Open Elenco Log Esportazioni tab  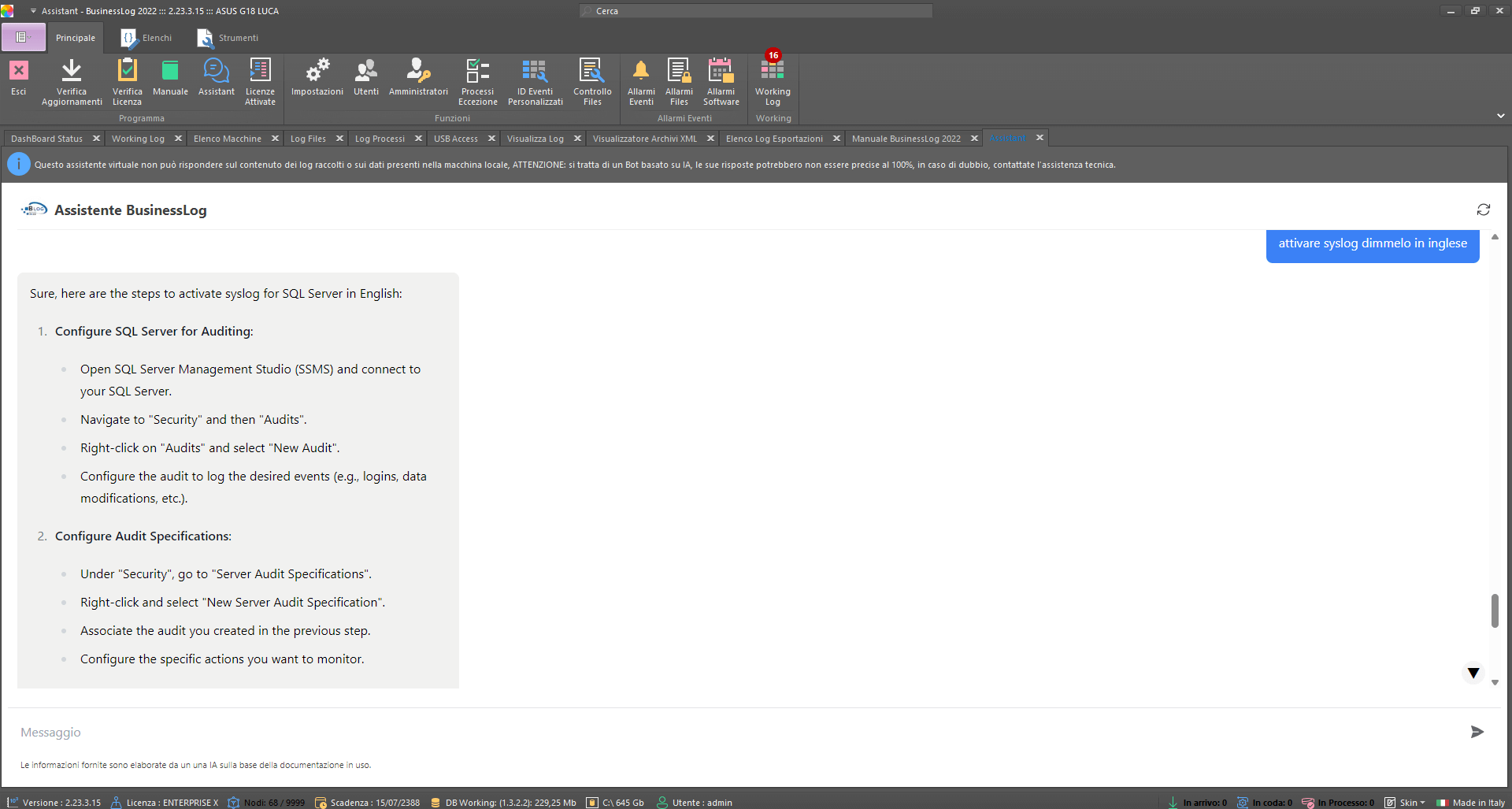pyautogui.click(x=774, y=139)
